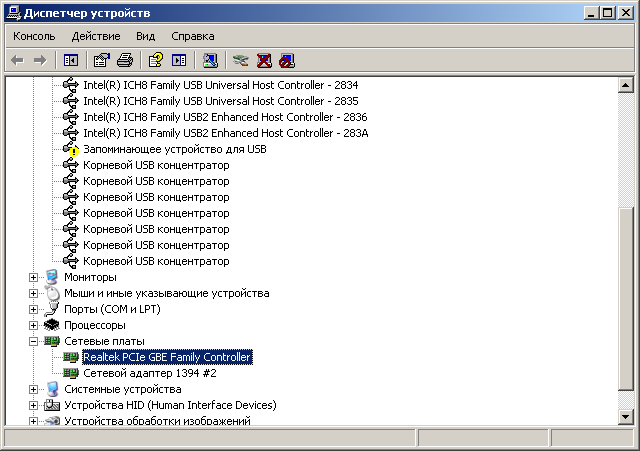Click the Disable device toolbar icon
Image resolution: width=640 pixels, height=451 pixels.
tap(287, 61)
